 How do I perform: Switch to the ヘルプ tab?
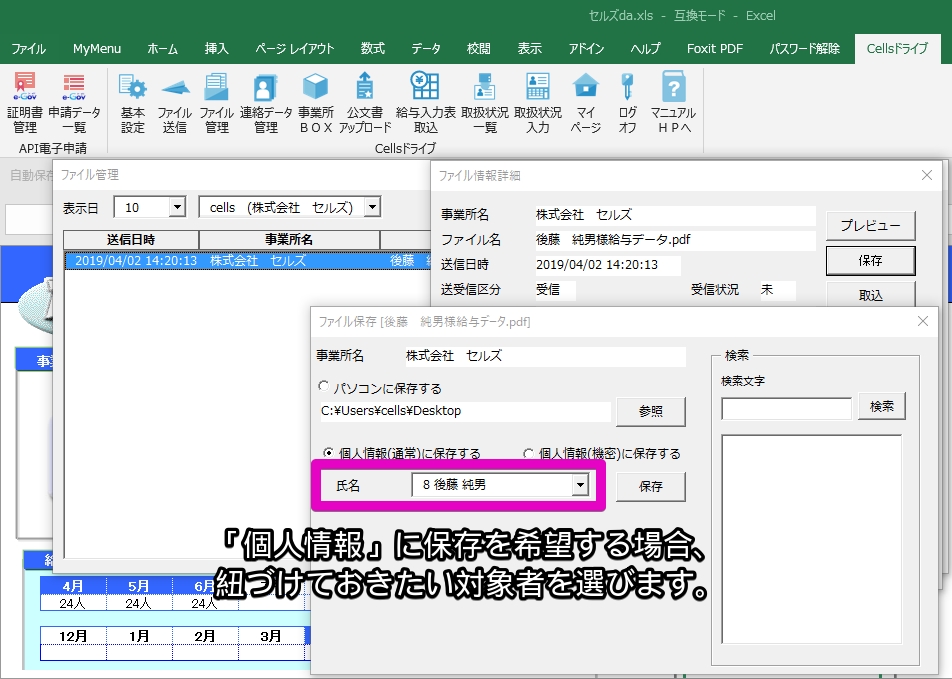click(645, 49)
